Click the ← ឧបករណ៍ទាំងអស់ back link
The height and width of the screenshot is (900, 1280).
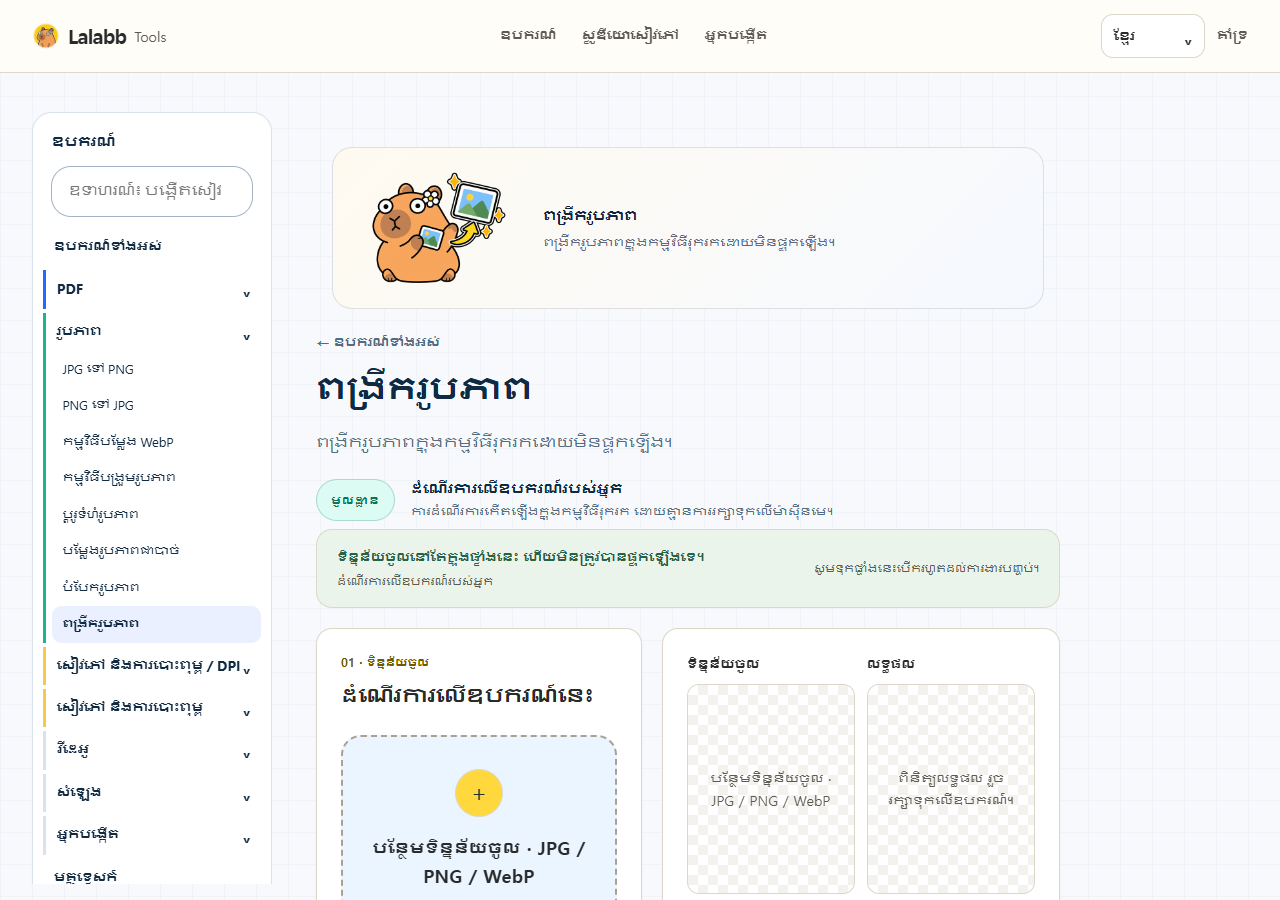tap(378, 342)
